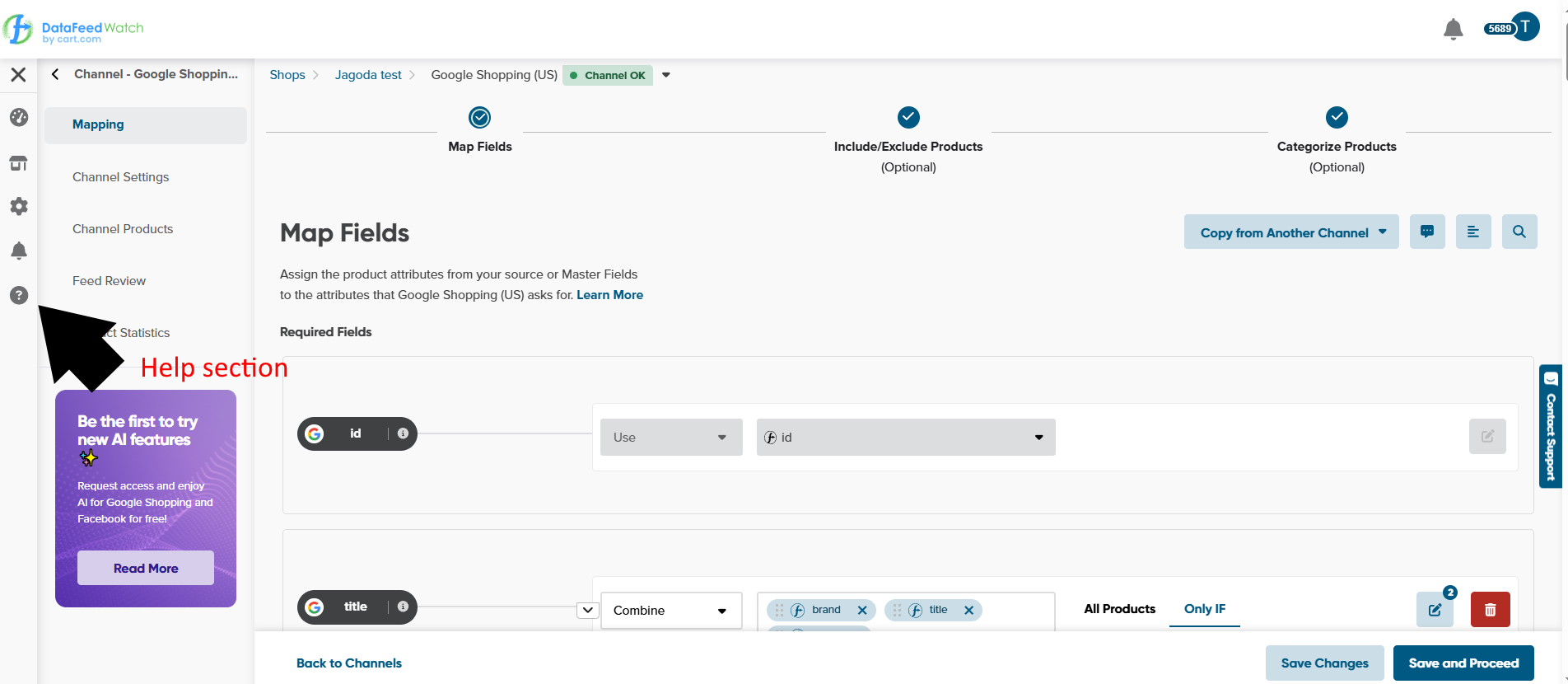This screenshot has height=684, width=1568.
Task: Open the shops storefront icon in sidebar
Action: tap(19, 163)
